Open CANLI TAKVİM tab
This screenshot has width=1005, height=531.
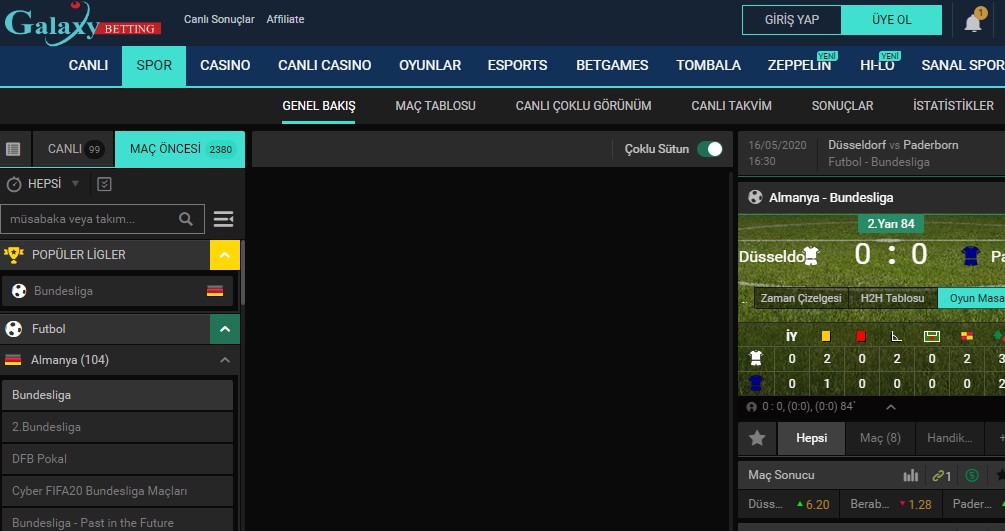click(731, 106)
